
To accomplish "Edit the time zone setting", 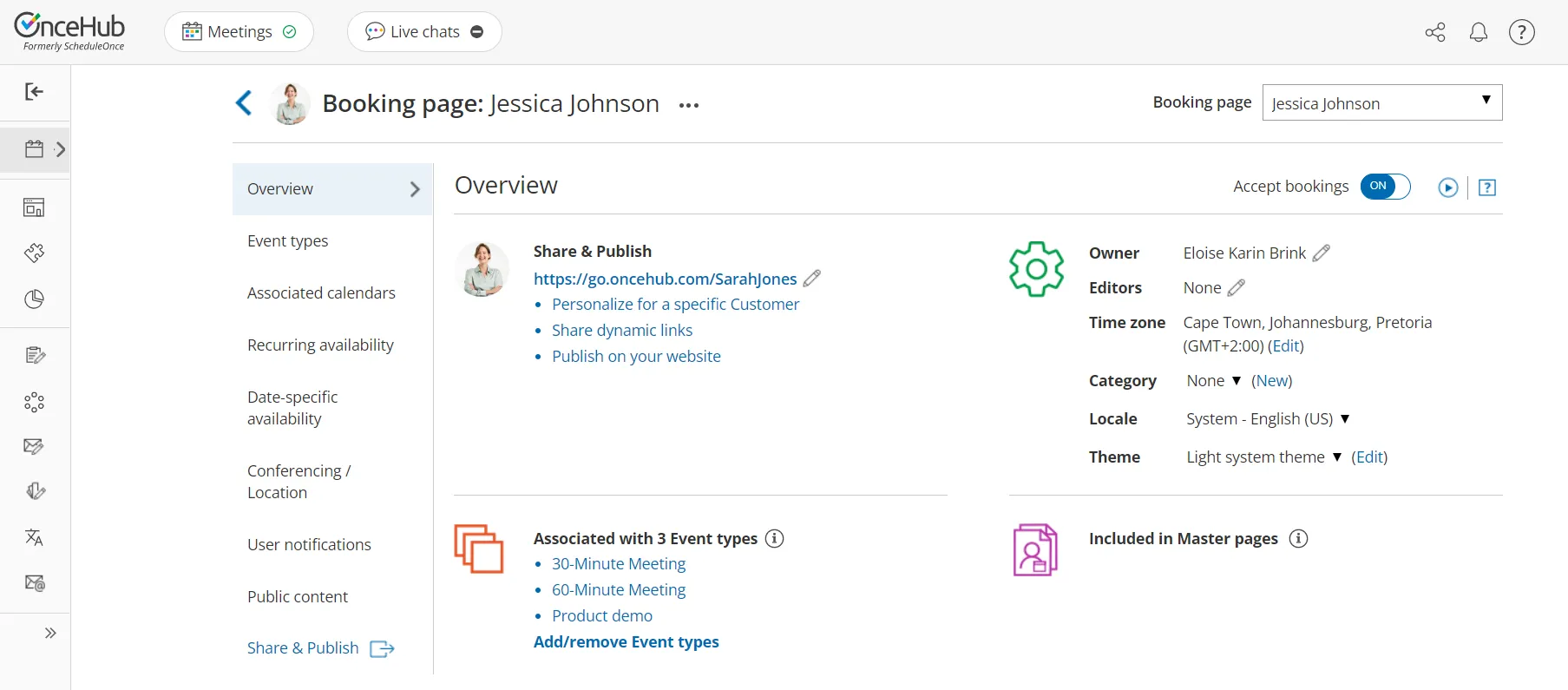I will click(x=1286, y=346).
